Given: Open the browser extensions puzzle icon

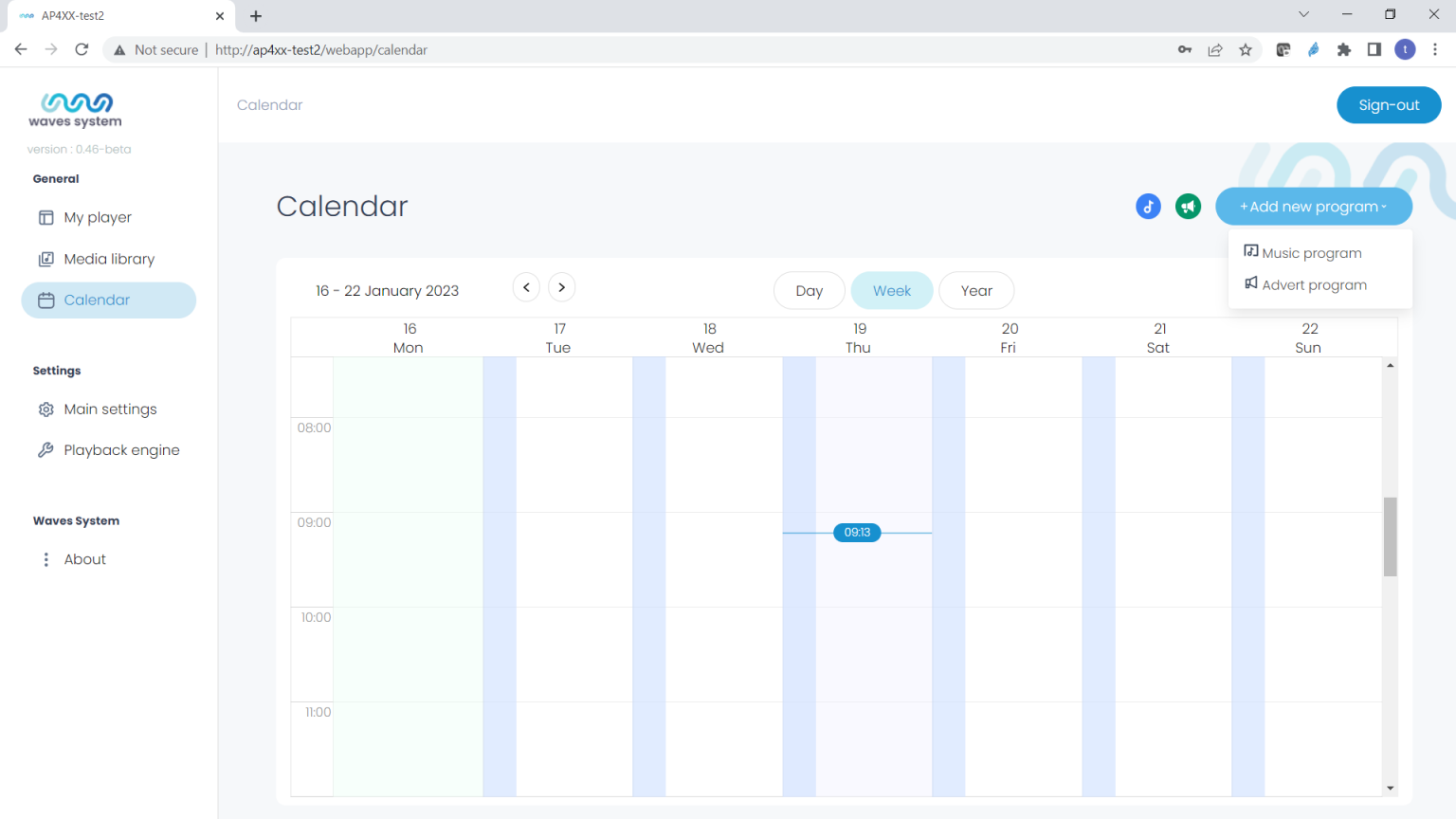Looking at the screenshot, I should (x=1343, y=50).
